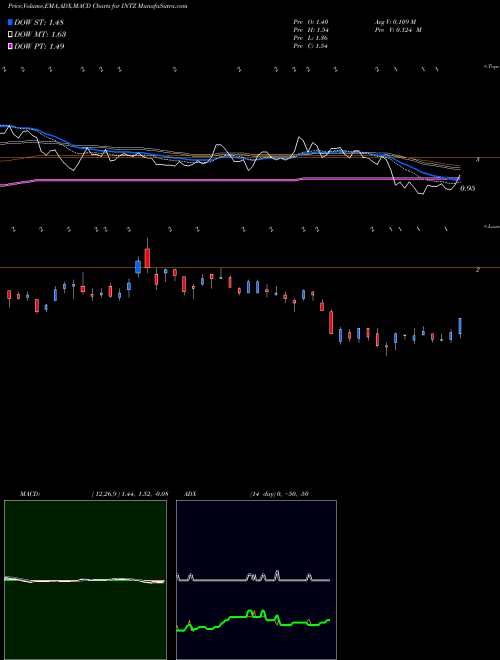
Task: Click the 'Pre C: 1.54' value
Action: click(x=311, y=46)
